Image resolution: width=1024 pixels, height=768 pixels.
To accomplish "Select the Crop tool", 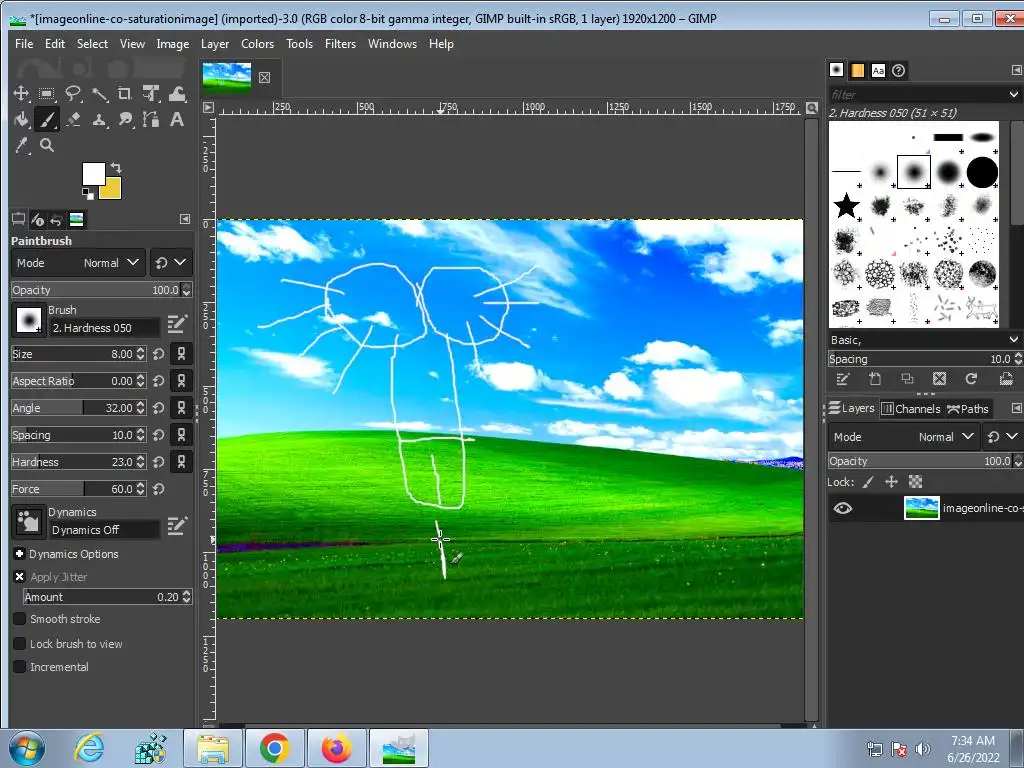I will [x=125, y=93].
